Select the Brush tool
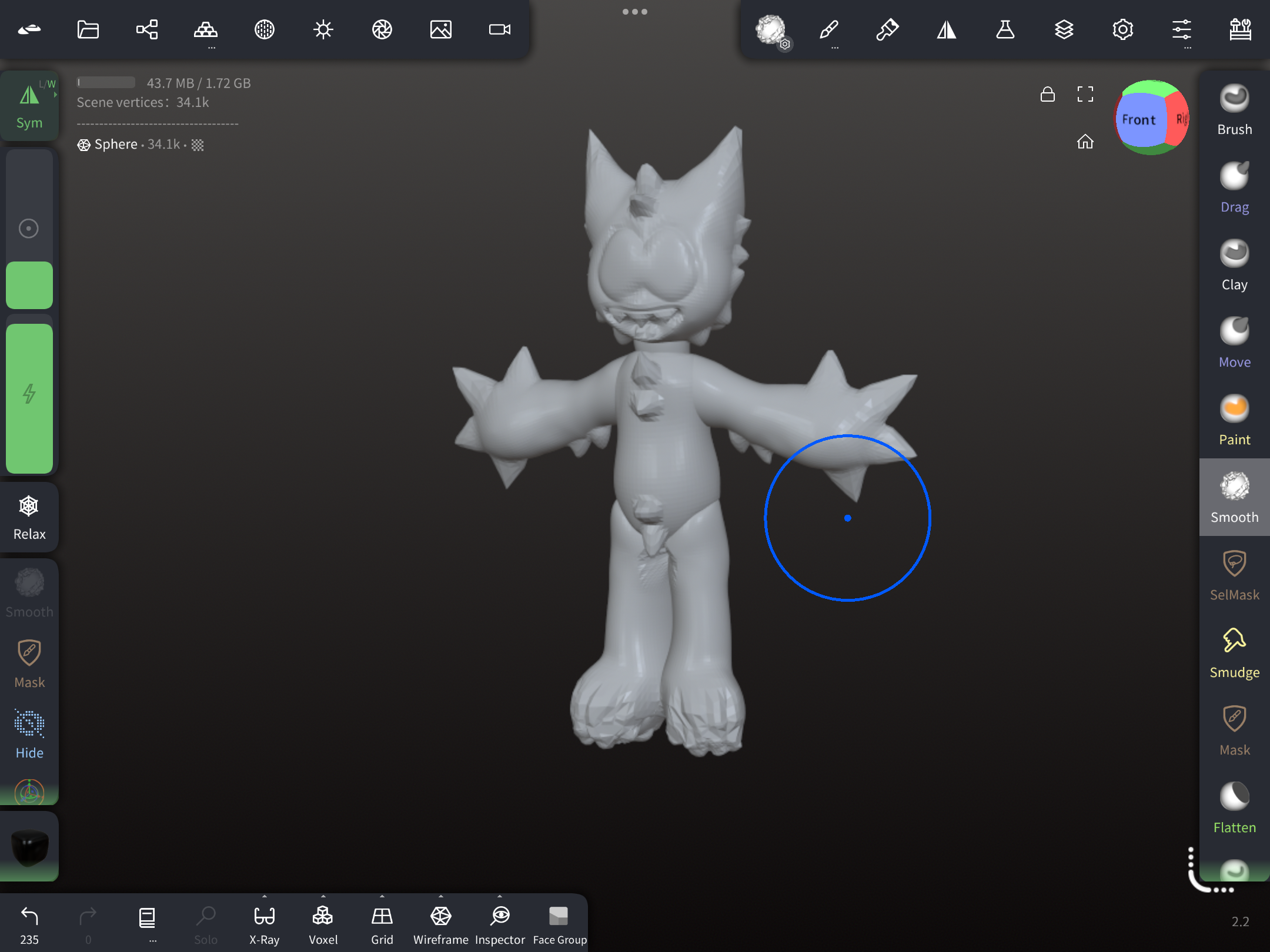The width and height of the screenshot is (1270, 952). click(x=1235, y=109)
